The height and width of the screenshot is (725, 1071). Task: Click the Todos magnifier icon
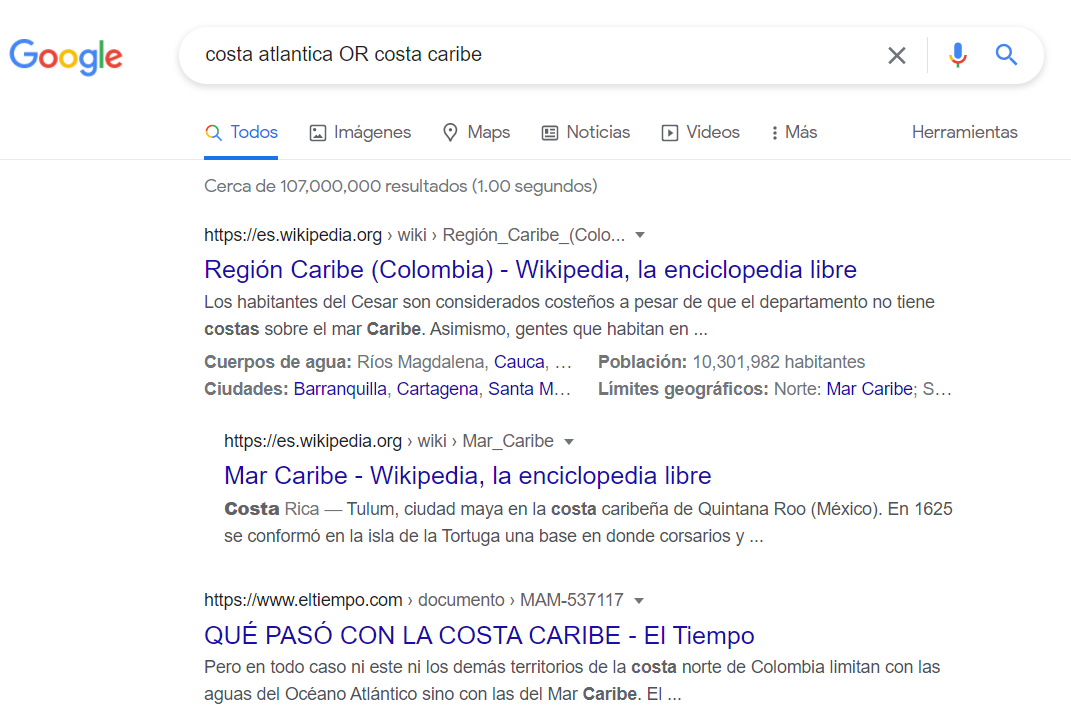(213, 133)
